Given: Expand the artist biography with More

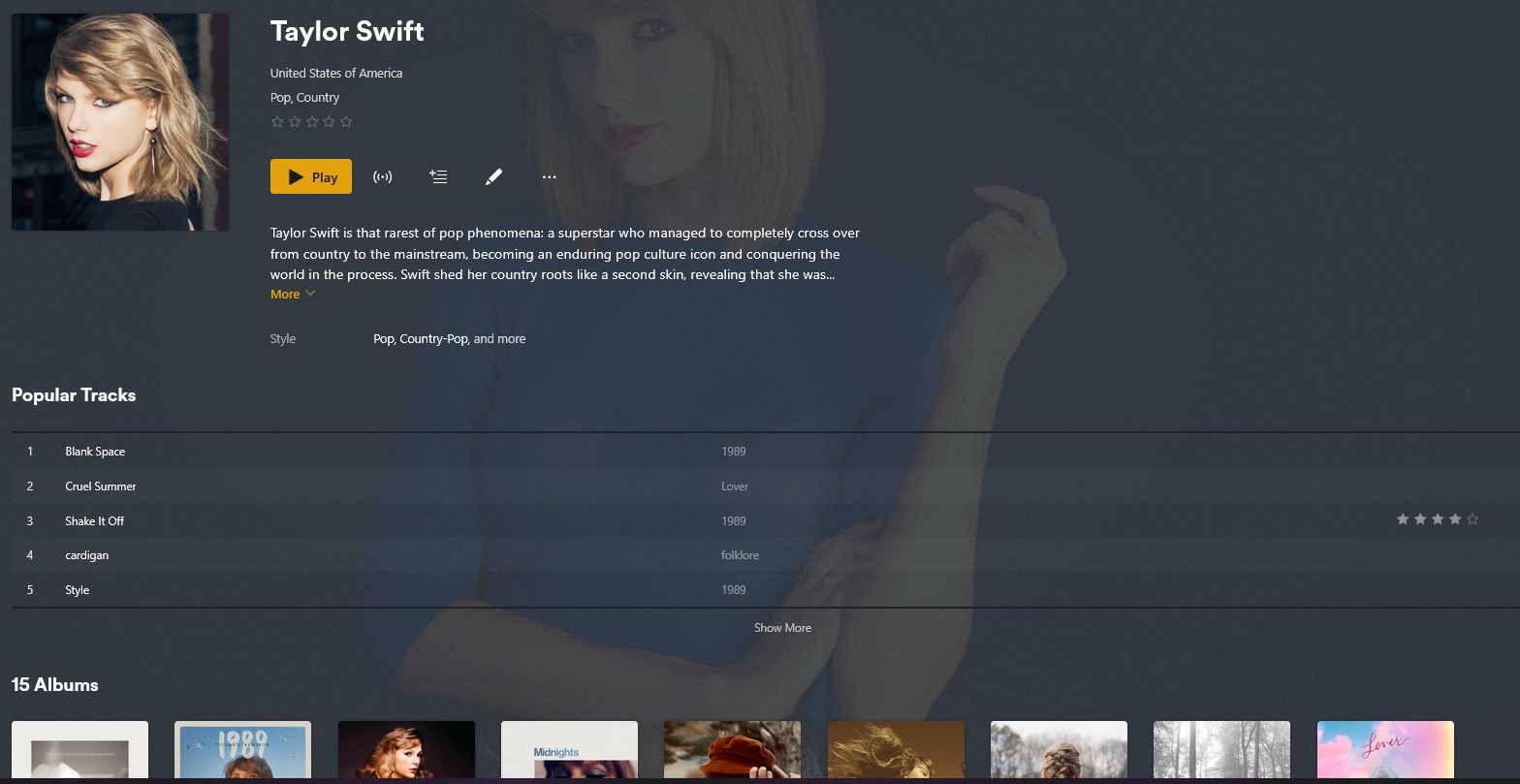Looking at the screenshot, I should click(x=293, y=294).
